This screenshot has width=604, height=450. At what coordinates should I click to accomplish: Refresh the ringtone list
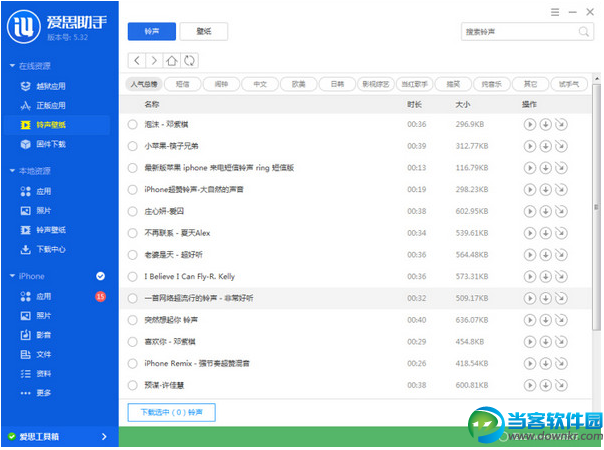coord(189,60)
